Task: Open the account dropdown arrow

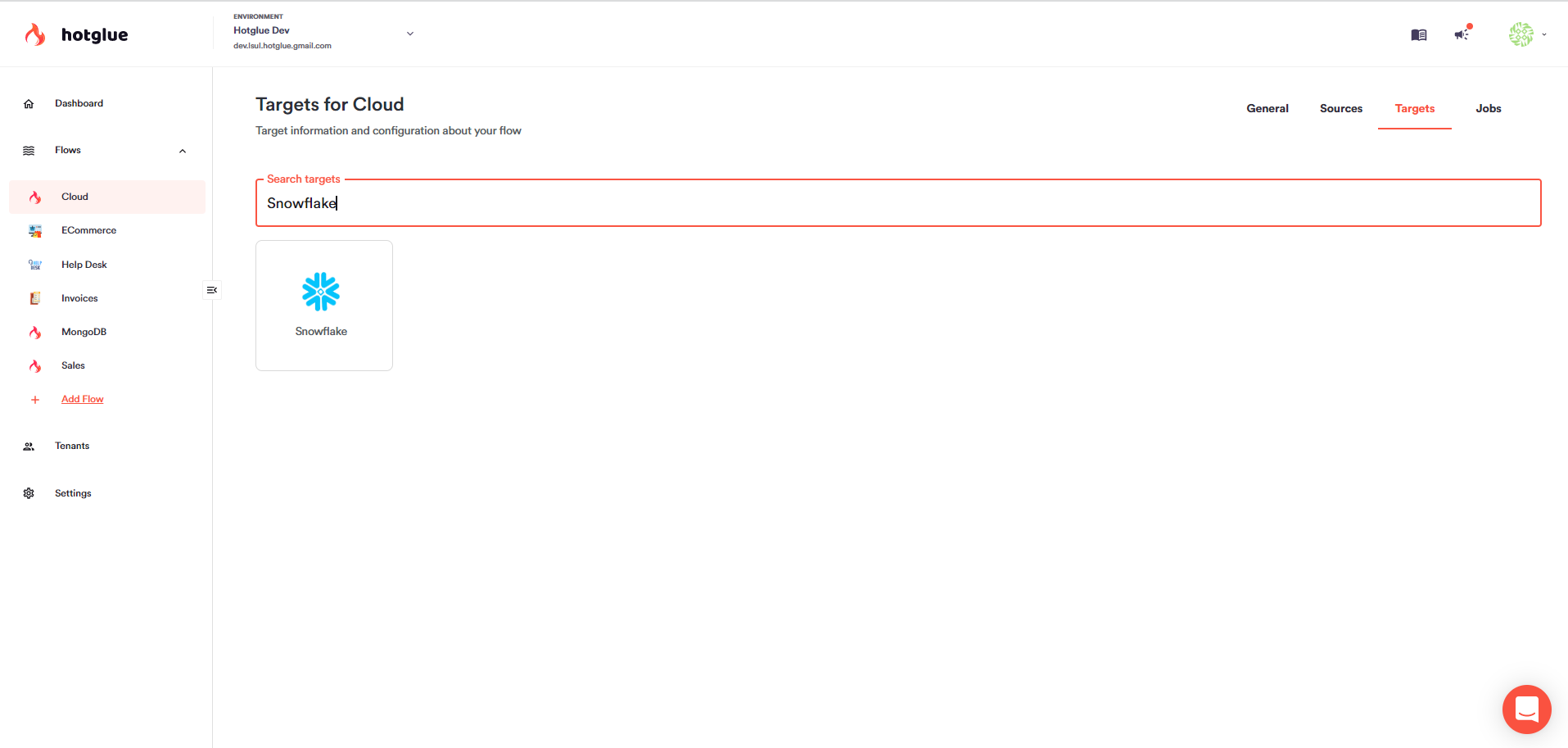Action: pyautogui.click(x=1544, y=34)
